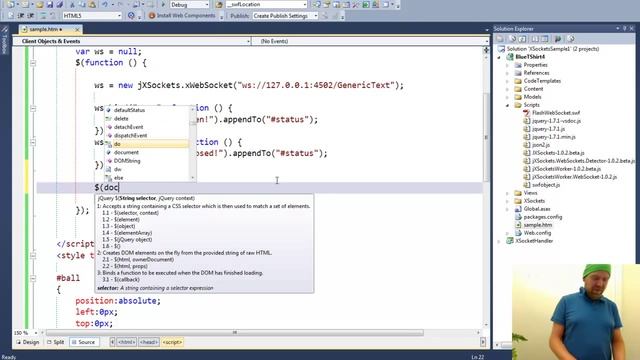Image resolution: width=640 pixels, height=360 pixels.
Task: Select packages.config in Solution Explorer
Action: click(x=542, y=217)
